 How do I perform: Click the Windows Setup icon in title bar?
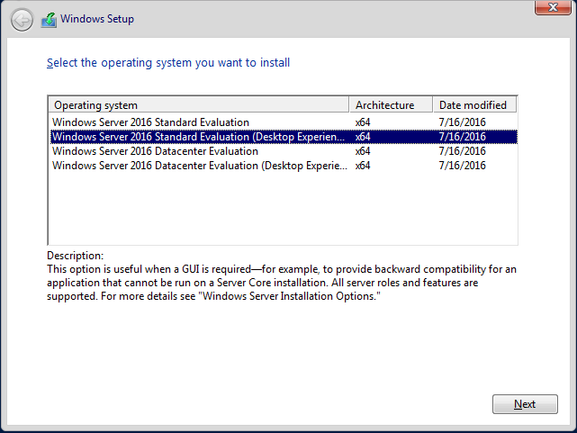point(49,20)
